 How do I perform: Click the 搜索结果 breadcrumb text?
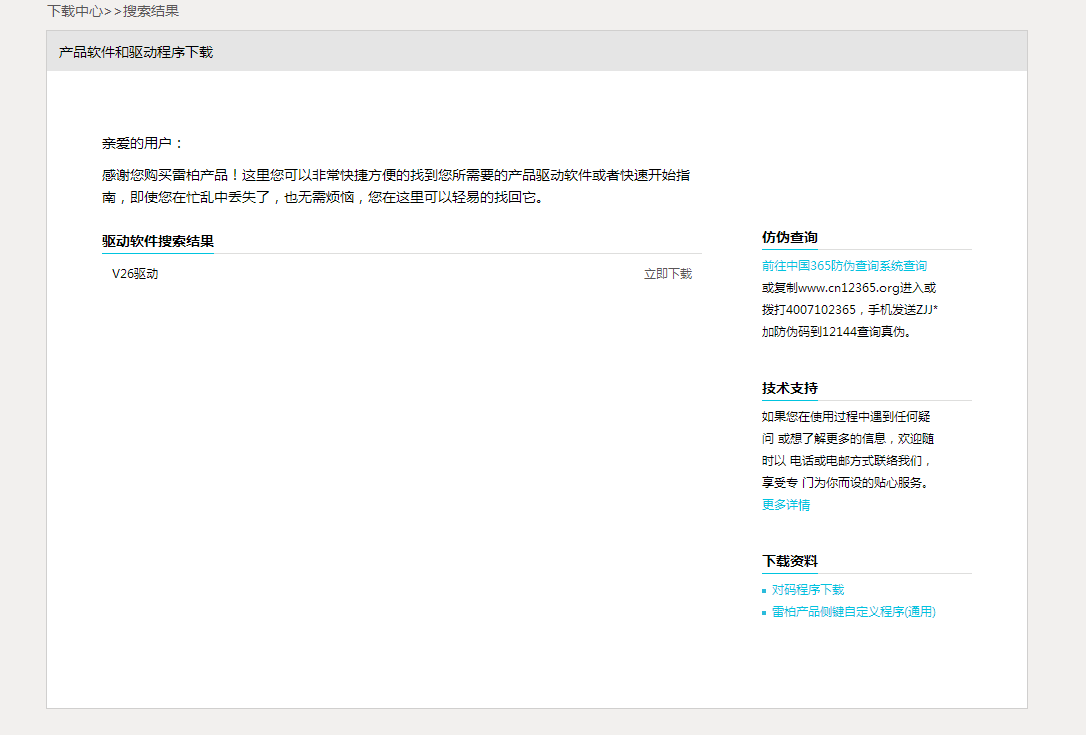pos(151,11)
